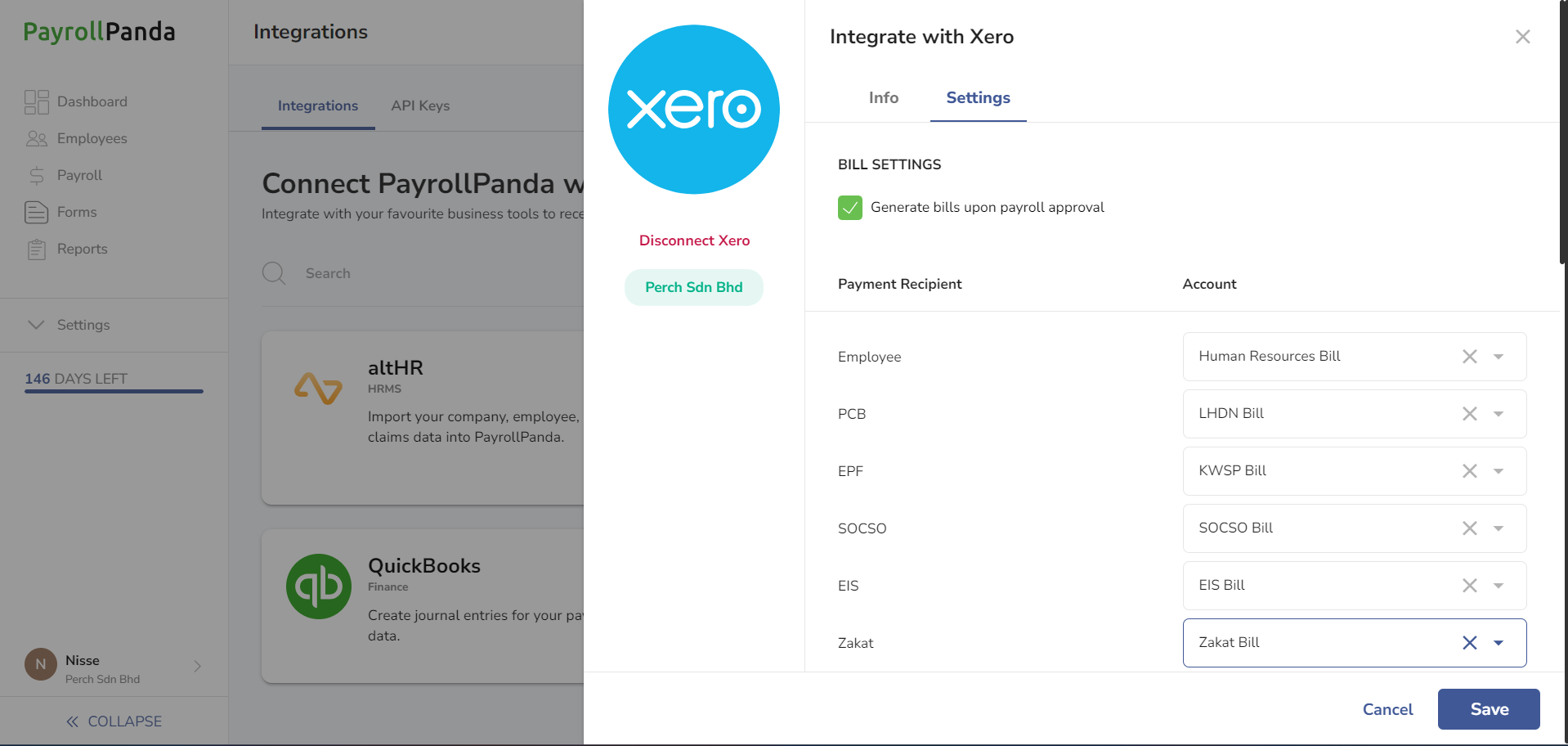Open the SOCSO Bill dropdown arrow

coord(1499,528)
